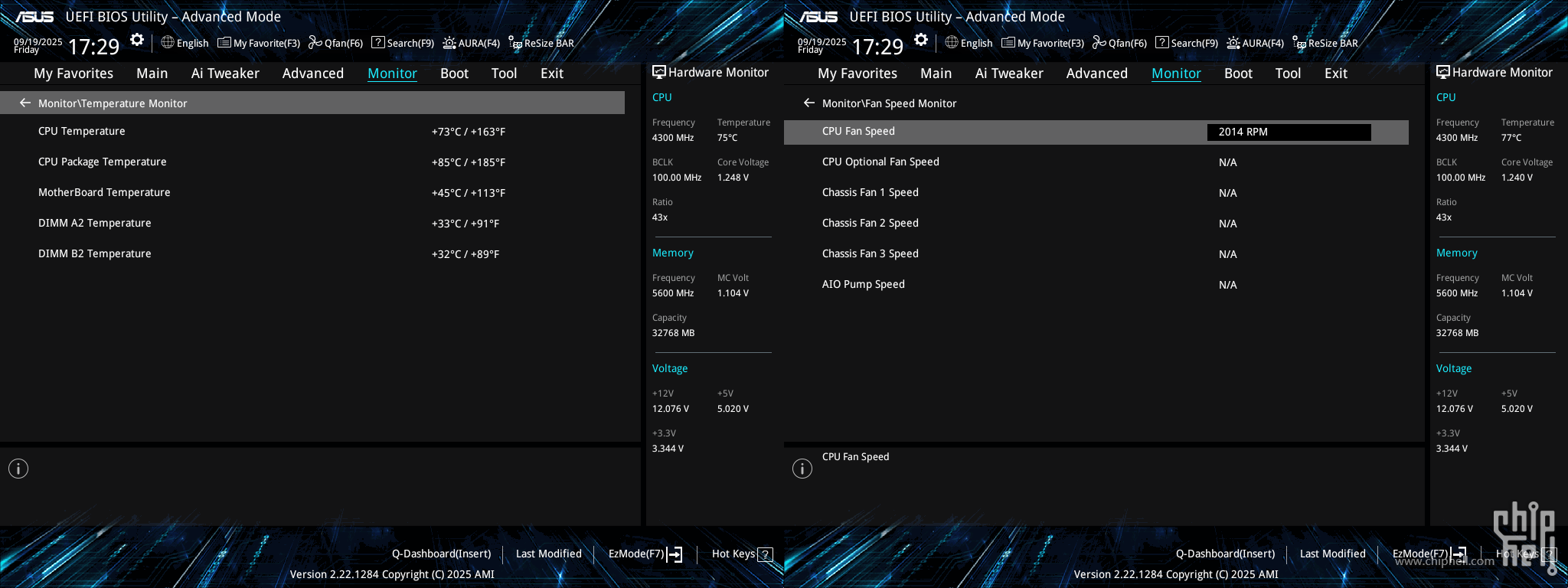Screen dimensions: 1568x588
Task: Select Chassis Fan 3 Speed row
Action: click(1096, 254)
